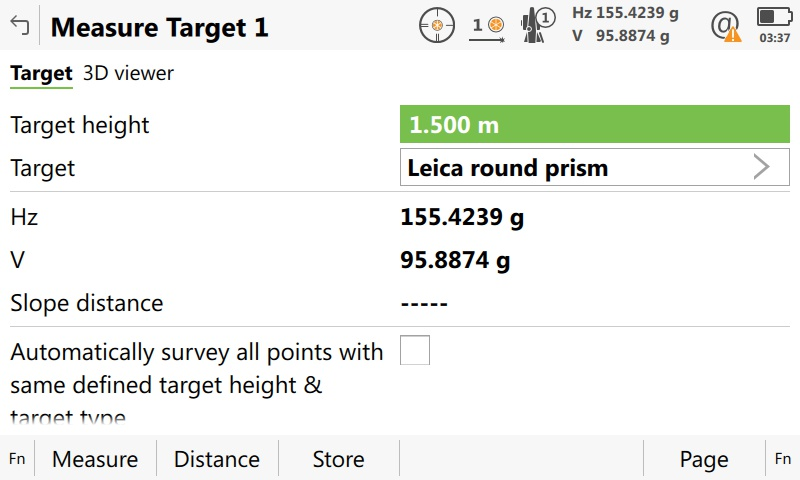Click the back arrow icon

[18, 26]
